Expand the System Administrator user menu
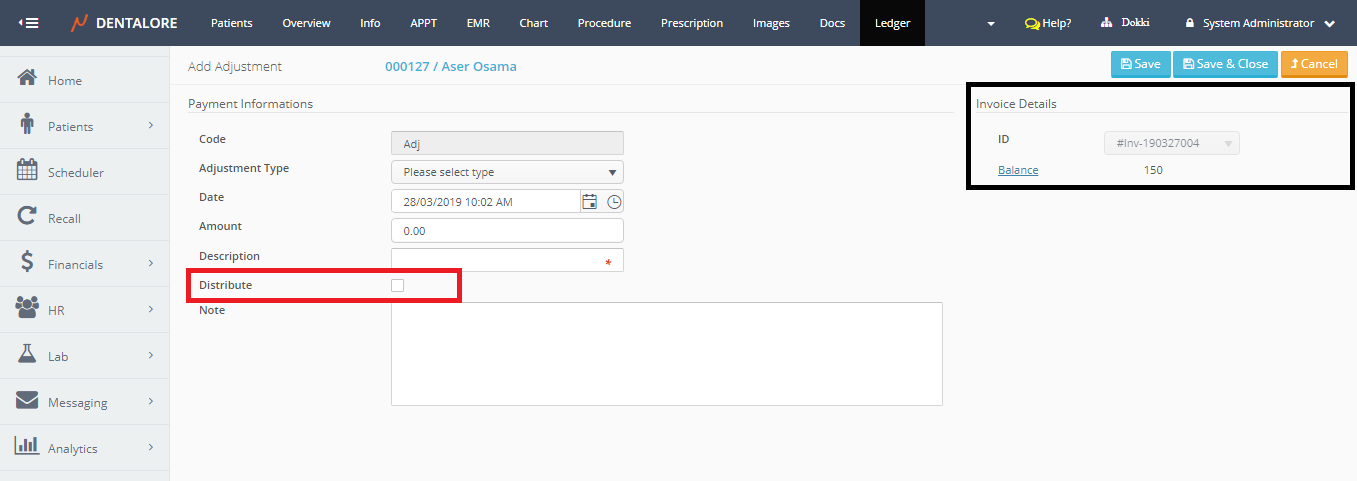This screenshot has height=481, width=1357. click(1260, 23)
